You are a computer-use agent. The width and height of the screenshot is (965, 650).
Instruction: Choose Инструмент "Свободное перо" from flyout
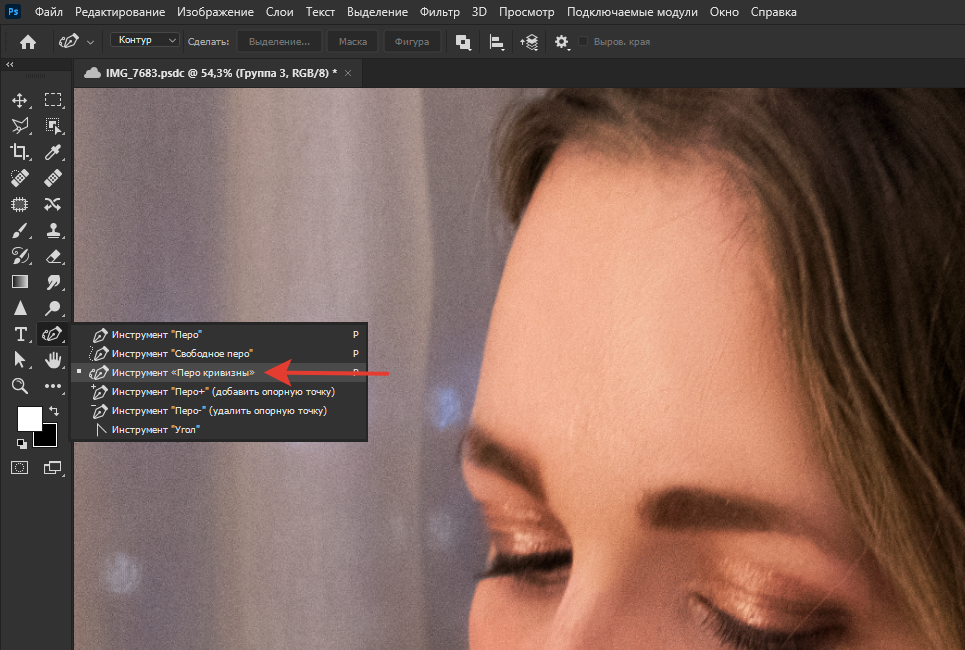point(220,354)
